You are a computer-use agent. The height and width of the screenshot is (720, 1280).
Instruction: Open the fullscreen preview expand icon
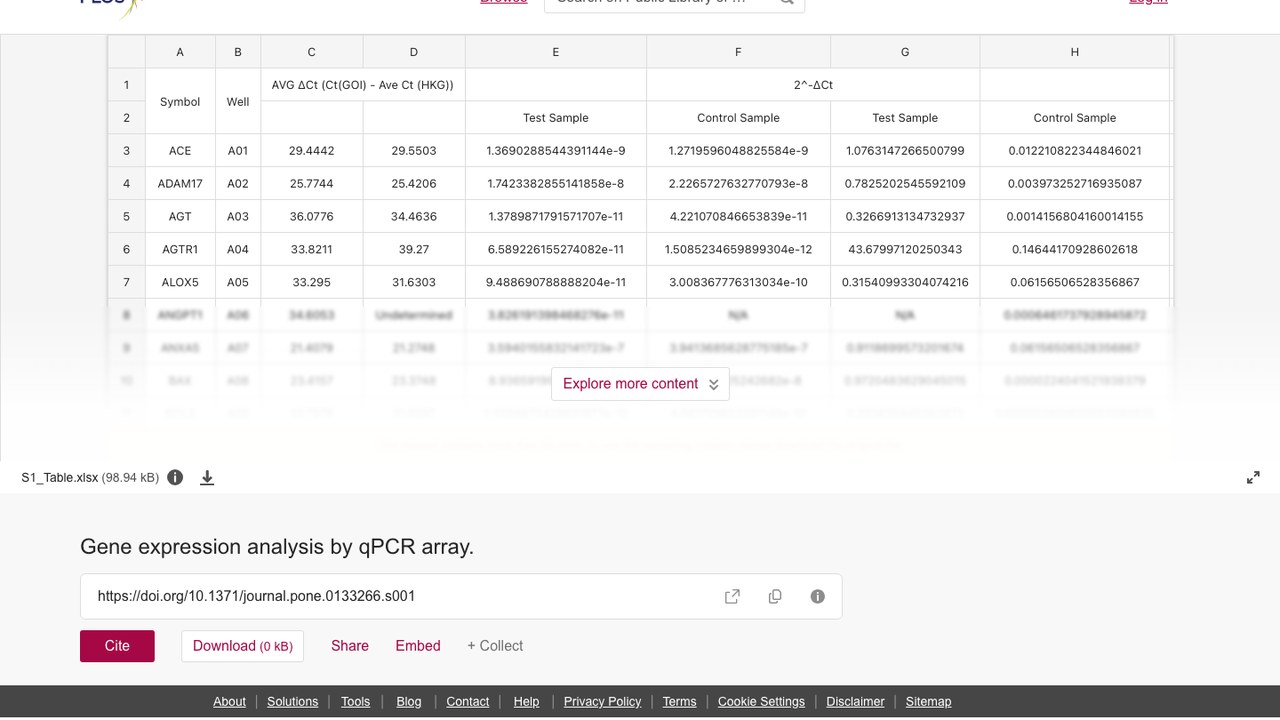(x=1253, y=478)
